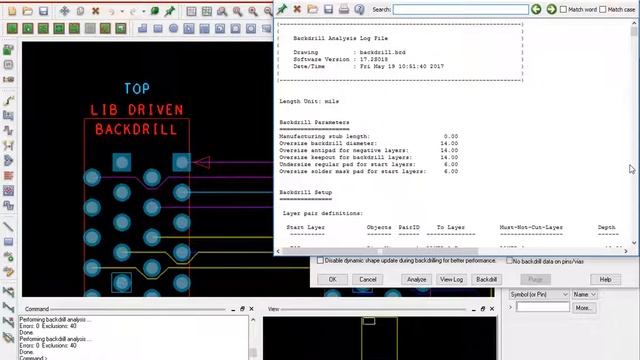The height and width of the screenshot is (360, 640).
Task: Click the name input field beside More...
Action: pyautogui.click(x=543, y=307)
